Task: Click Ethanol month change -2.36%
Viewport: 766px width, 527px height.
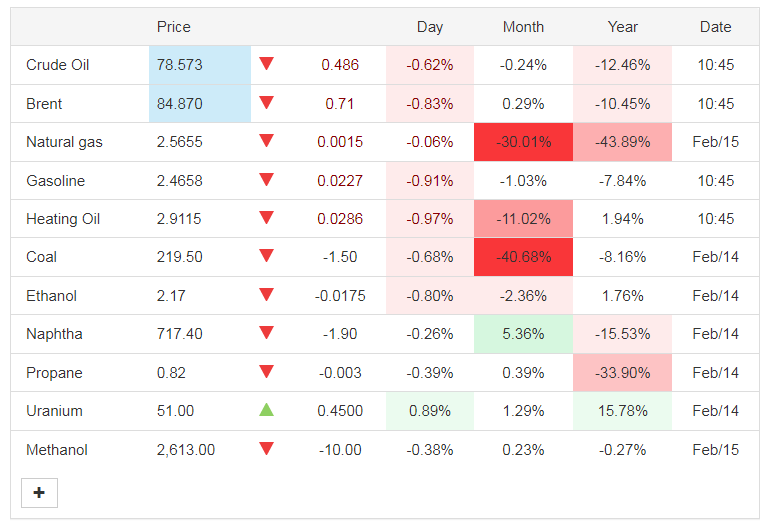Action: coord(523,296)
